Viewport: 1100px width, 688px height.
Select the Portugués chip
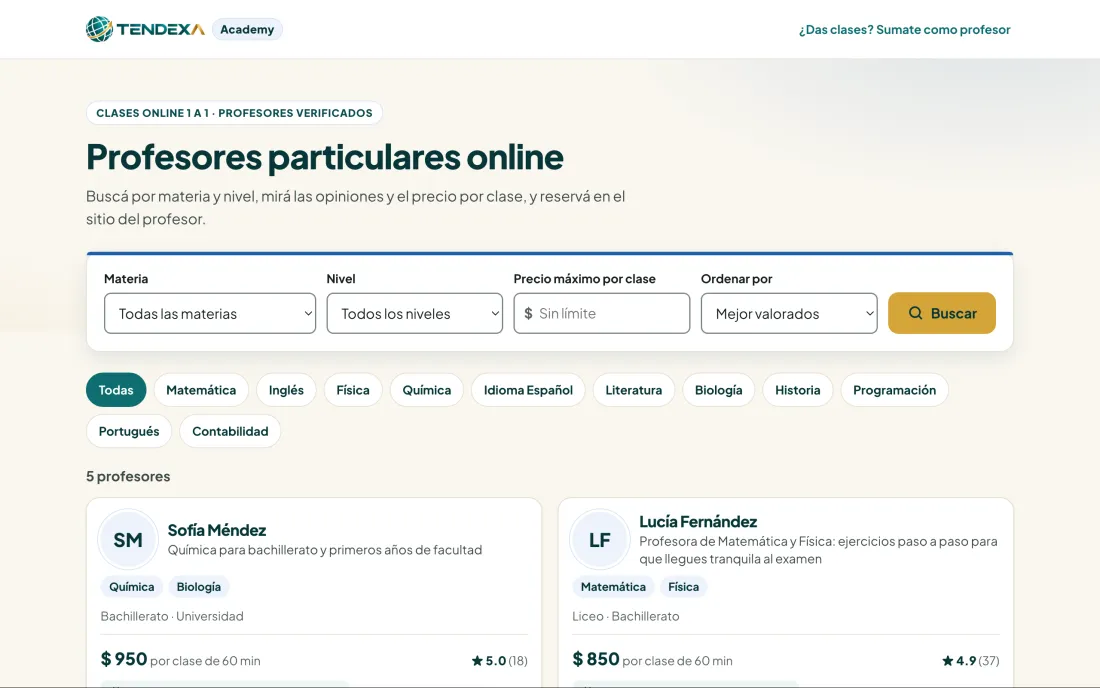point(129,431)
